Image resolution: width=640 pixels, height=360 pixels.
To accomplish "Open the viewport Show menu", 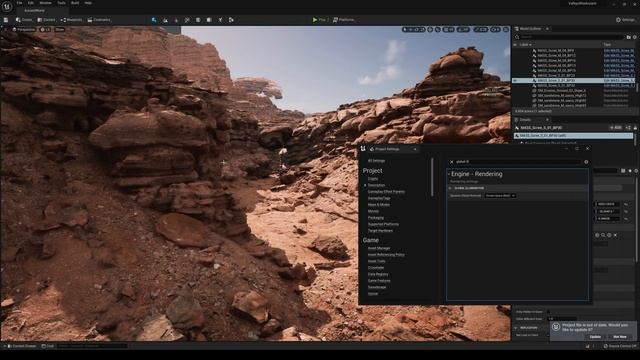I will (60, 30).
